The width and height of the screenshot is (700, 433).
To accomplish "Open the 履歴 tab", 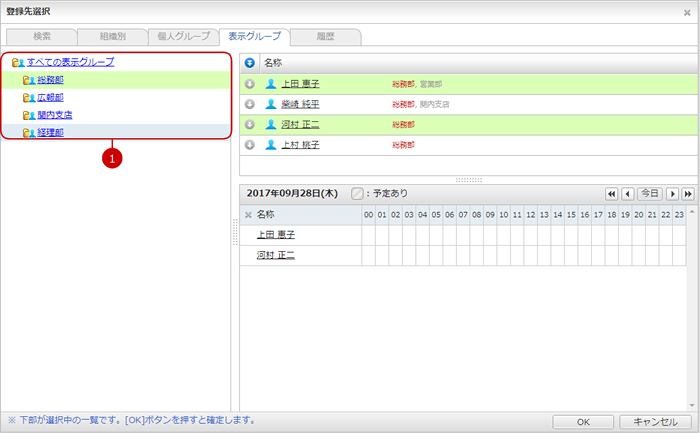I will tap(326, 37).
